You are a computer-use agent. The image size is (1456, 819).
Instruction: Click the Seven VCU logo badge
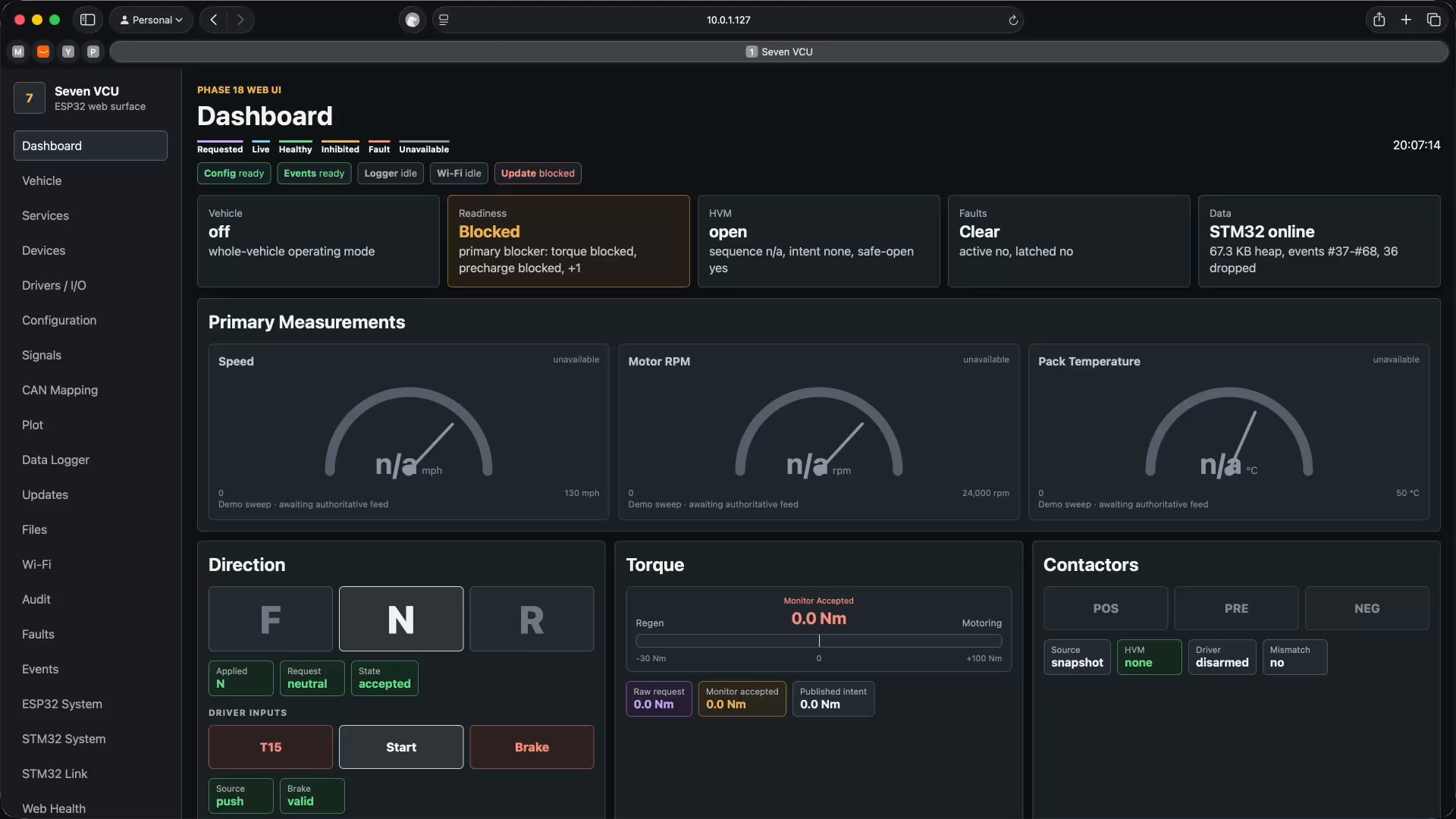(x=30, y=98)
